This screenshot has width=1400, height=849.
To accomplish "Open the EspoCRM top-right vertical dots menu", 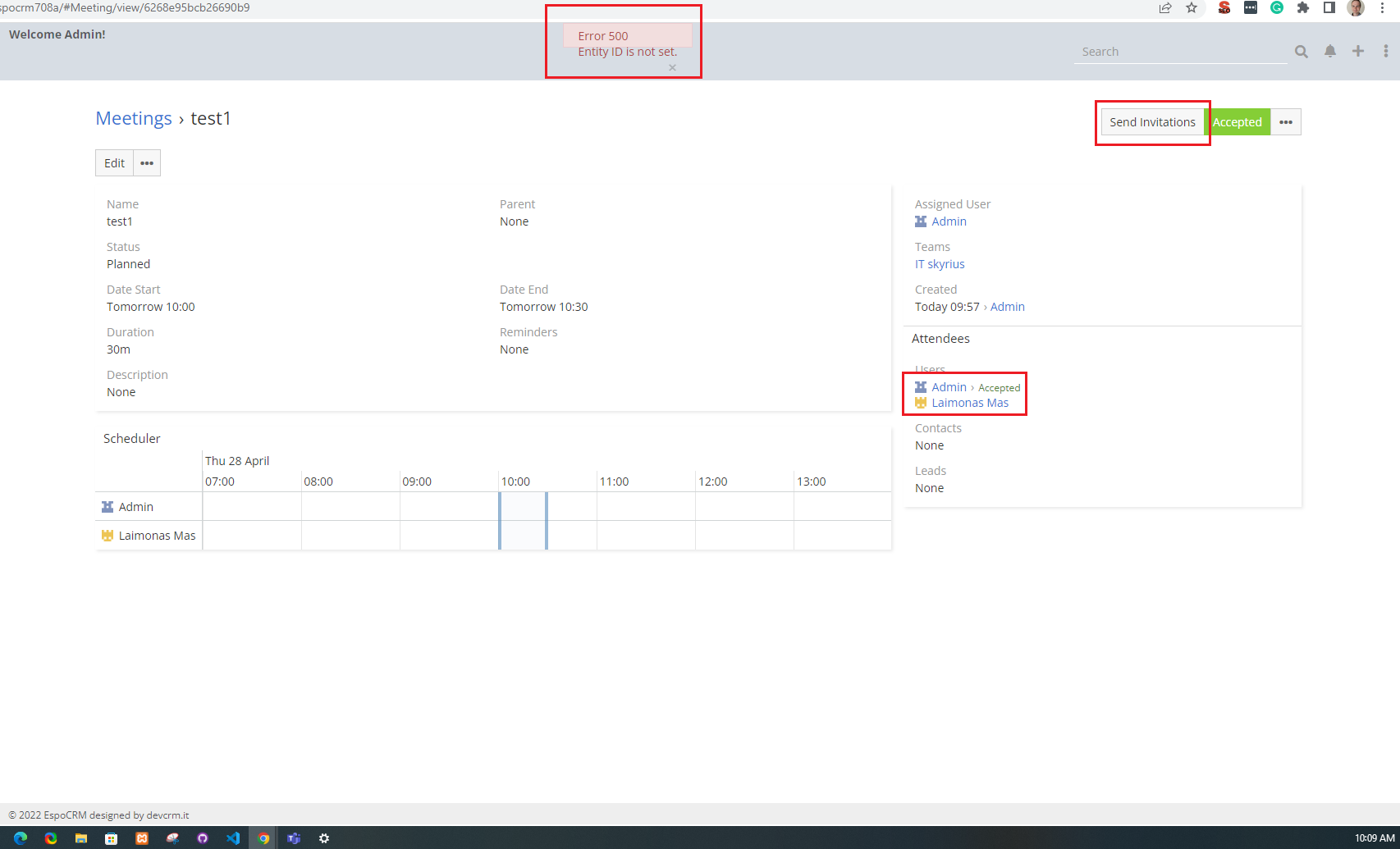I will (x=1386, y=52).
